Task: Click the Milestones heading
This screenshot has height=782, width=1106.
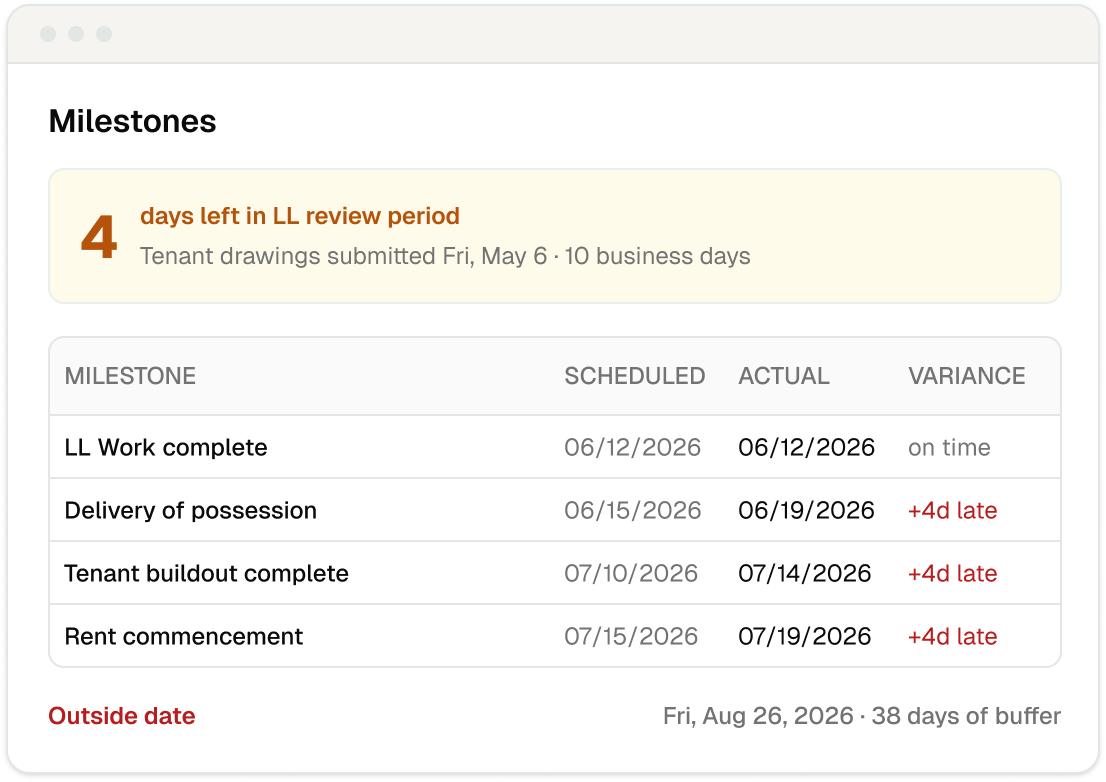Action: 133,121
